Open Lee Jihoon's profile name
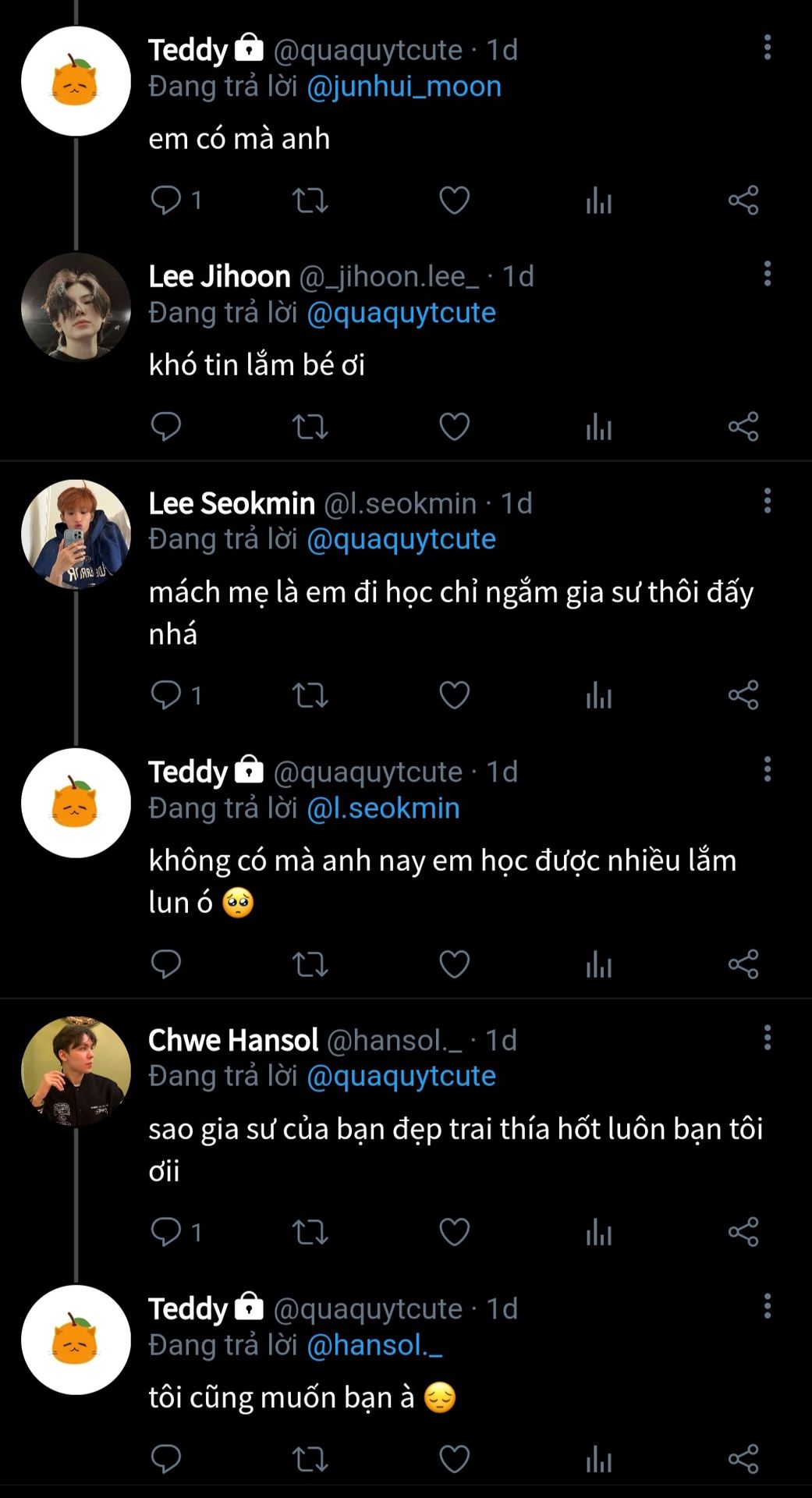 tap(219, 276)
